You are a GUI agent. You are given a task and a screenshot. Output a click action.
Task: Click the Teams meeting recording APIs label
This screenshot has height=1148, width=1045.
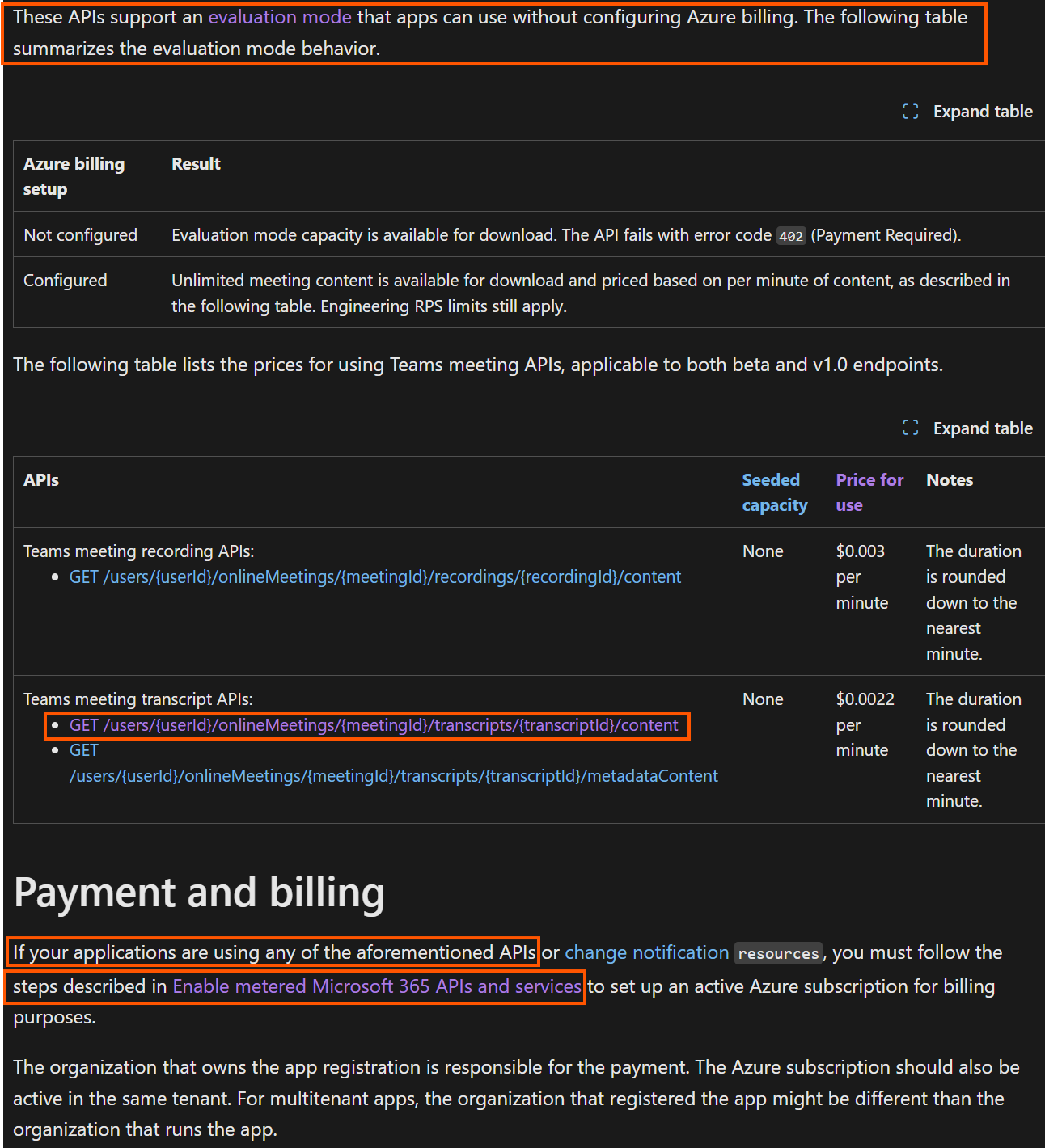click(138, 551)
